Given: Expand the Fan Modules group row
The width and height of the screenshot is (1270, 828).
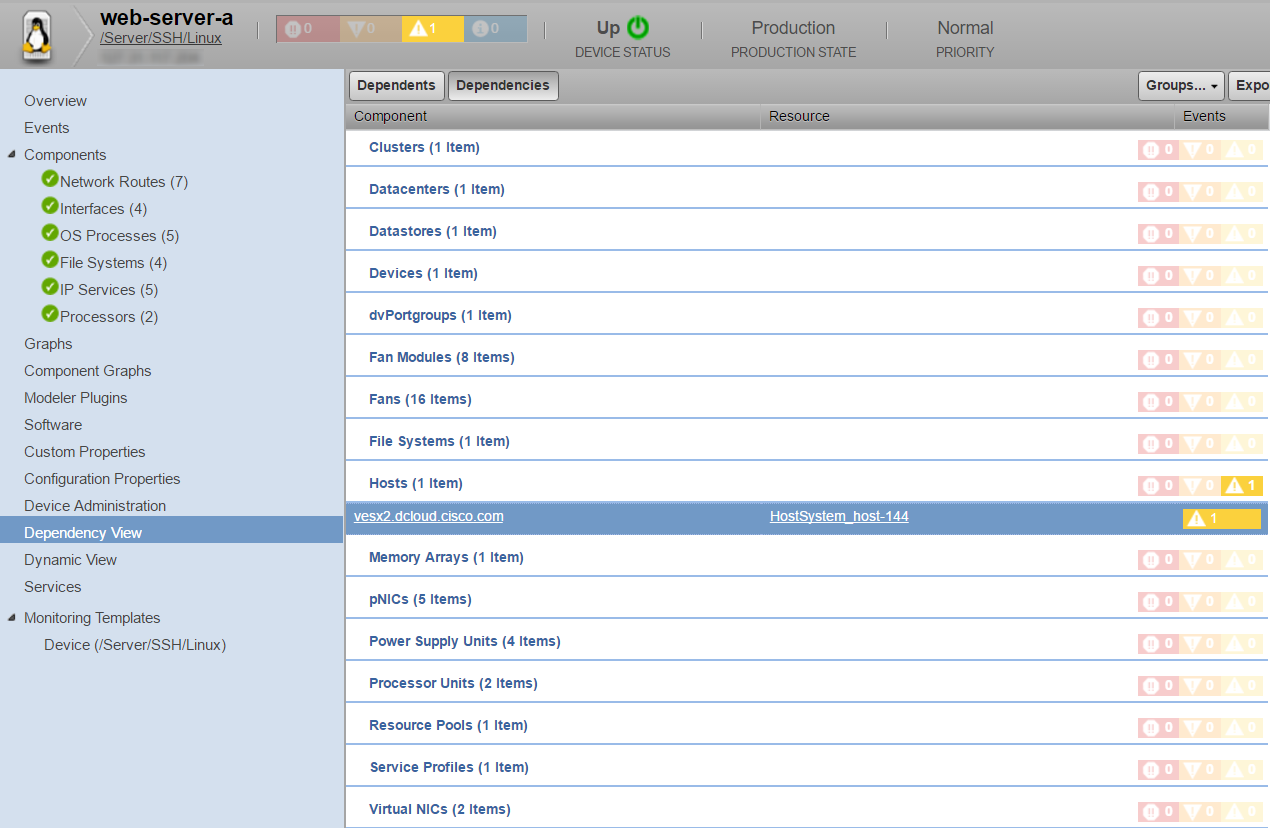Looking at the screenshot, I should [441, 357].
